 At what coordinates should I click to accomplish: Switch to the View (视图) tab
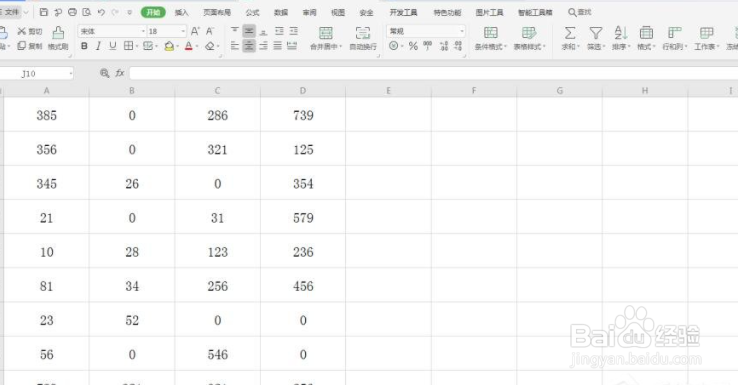pos(338,13)
